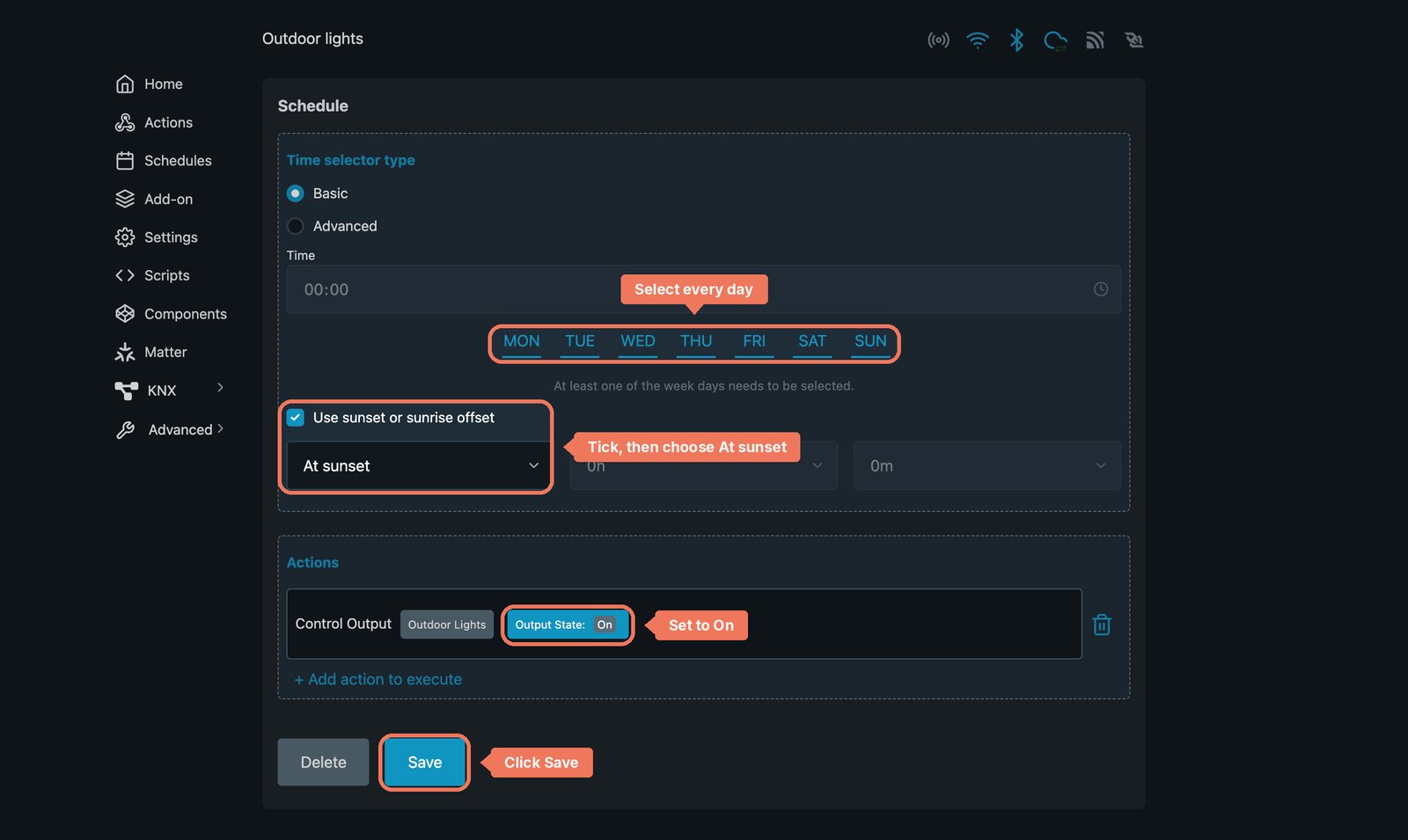This screenshot has width=1408, height=840.
Task: Click the Delete button
Action: [323, 763]
